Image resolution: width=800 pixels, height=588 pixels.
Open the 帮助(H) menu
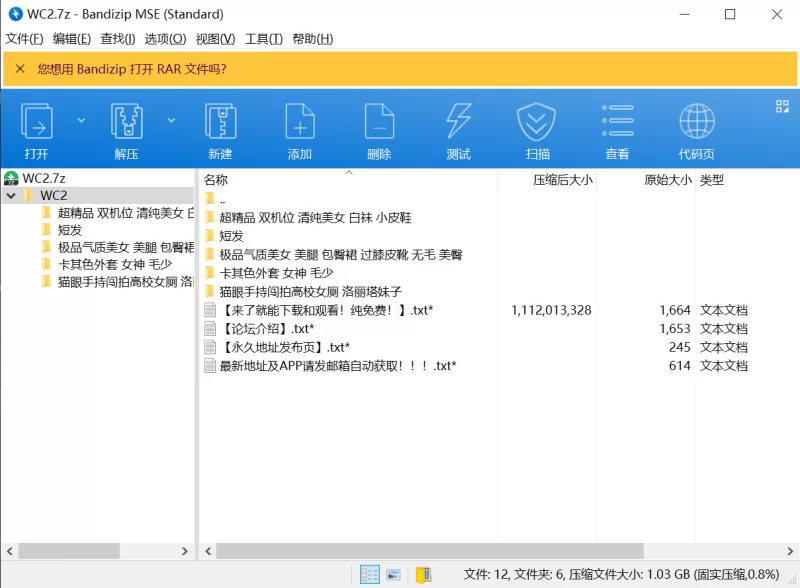(x=312, y=39)
